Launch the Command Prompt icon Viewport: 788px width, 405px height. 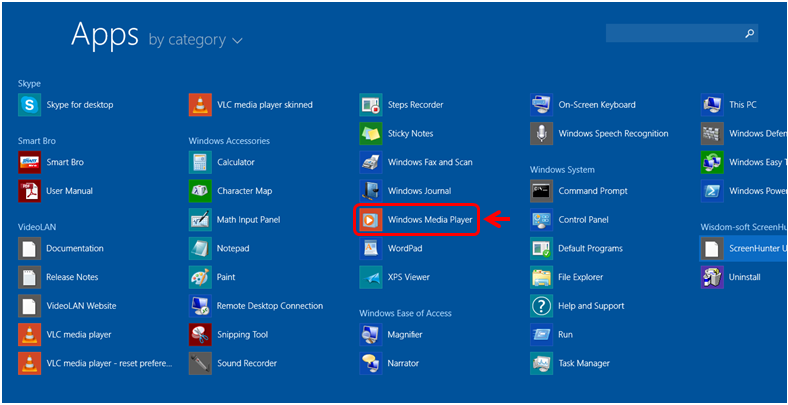(542, 191)
